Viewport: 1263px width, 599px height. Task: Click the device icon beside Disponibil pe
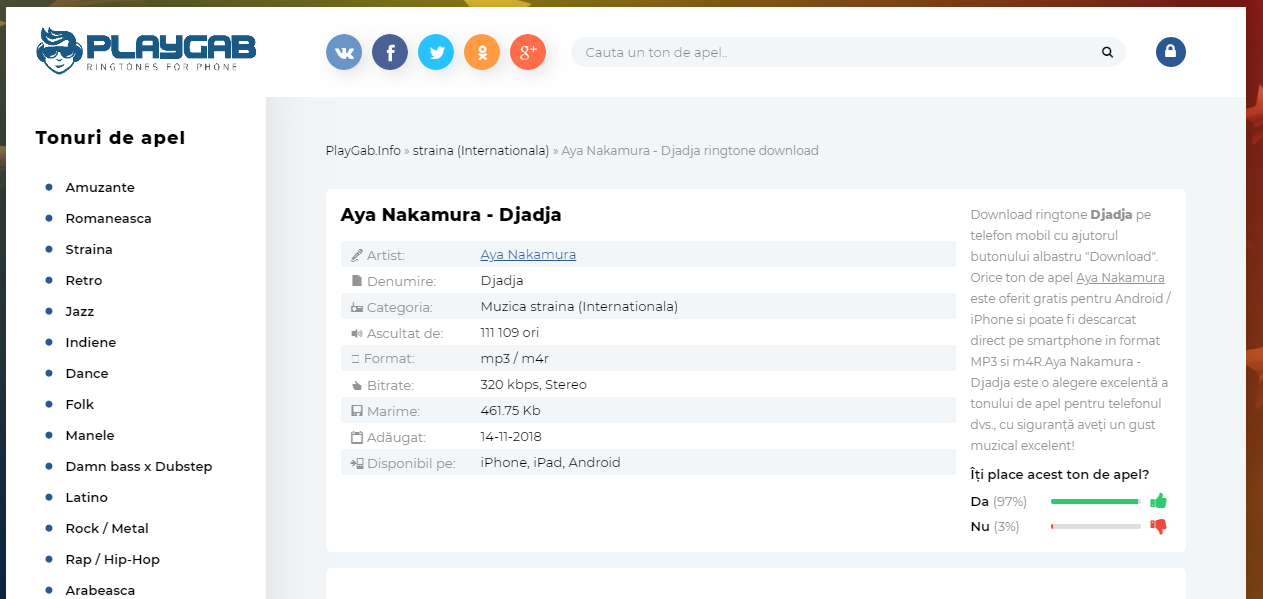click(x=357, y=463)
